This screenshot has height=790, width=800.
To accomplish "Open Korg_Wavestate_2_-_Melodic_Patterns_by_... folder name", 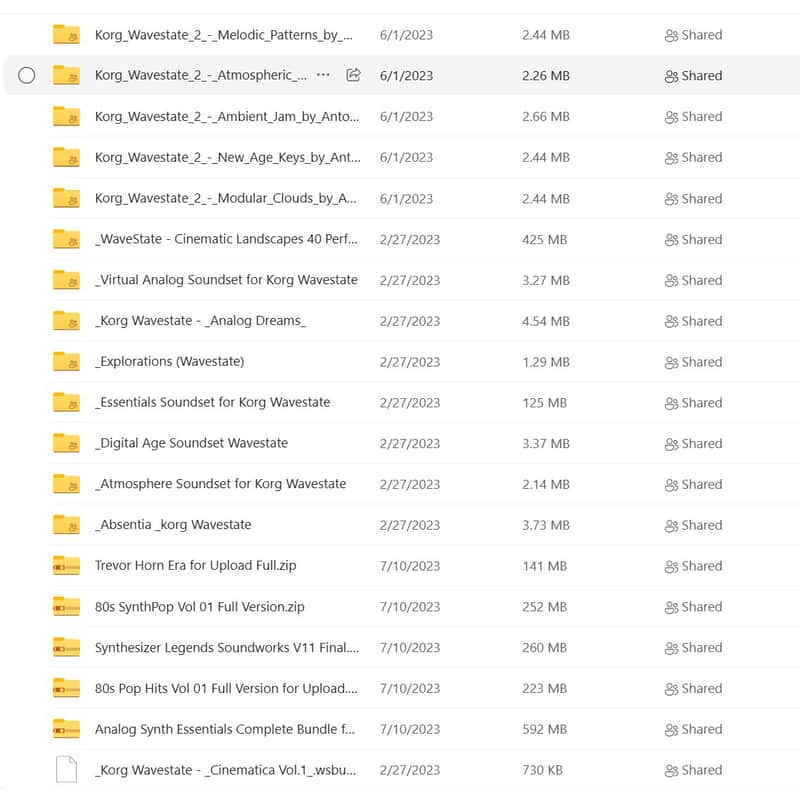I will 223,35.
